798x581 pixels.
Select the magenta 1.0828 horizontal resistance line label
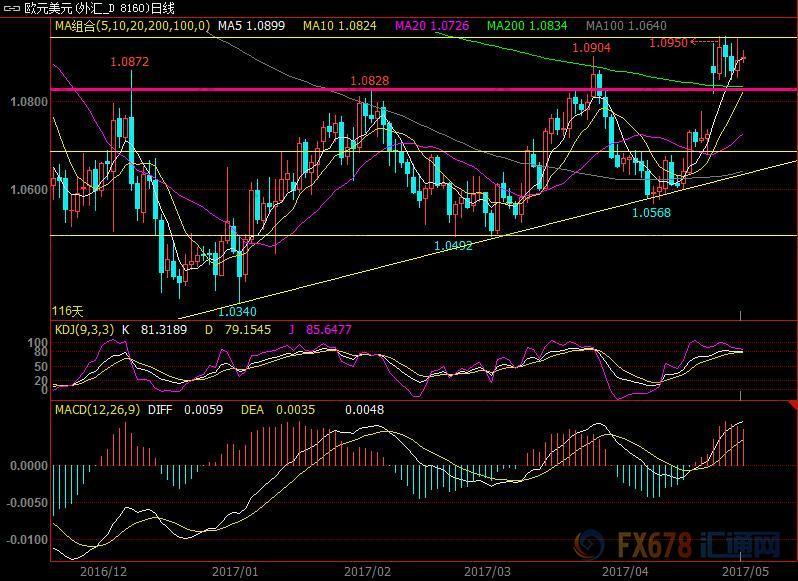(370, 80)
